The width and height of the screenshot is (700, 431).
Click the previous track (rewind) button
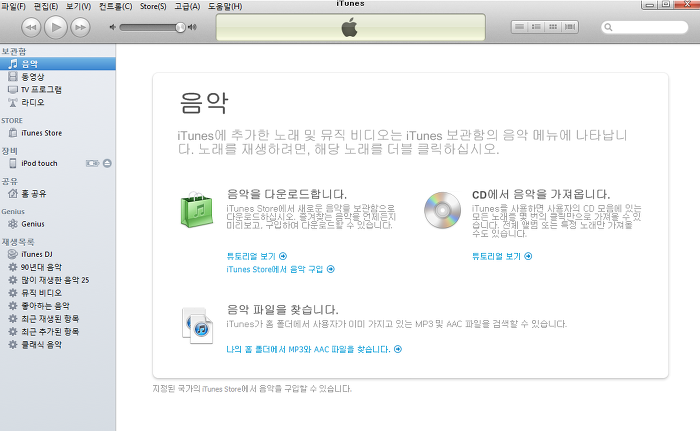coord(31,27)
